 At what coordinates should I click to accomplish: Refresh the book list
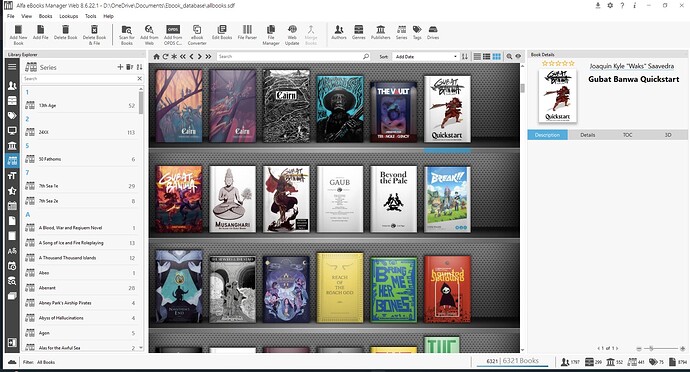tap(165, 56)
